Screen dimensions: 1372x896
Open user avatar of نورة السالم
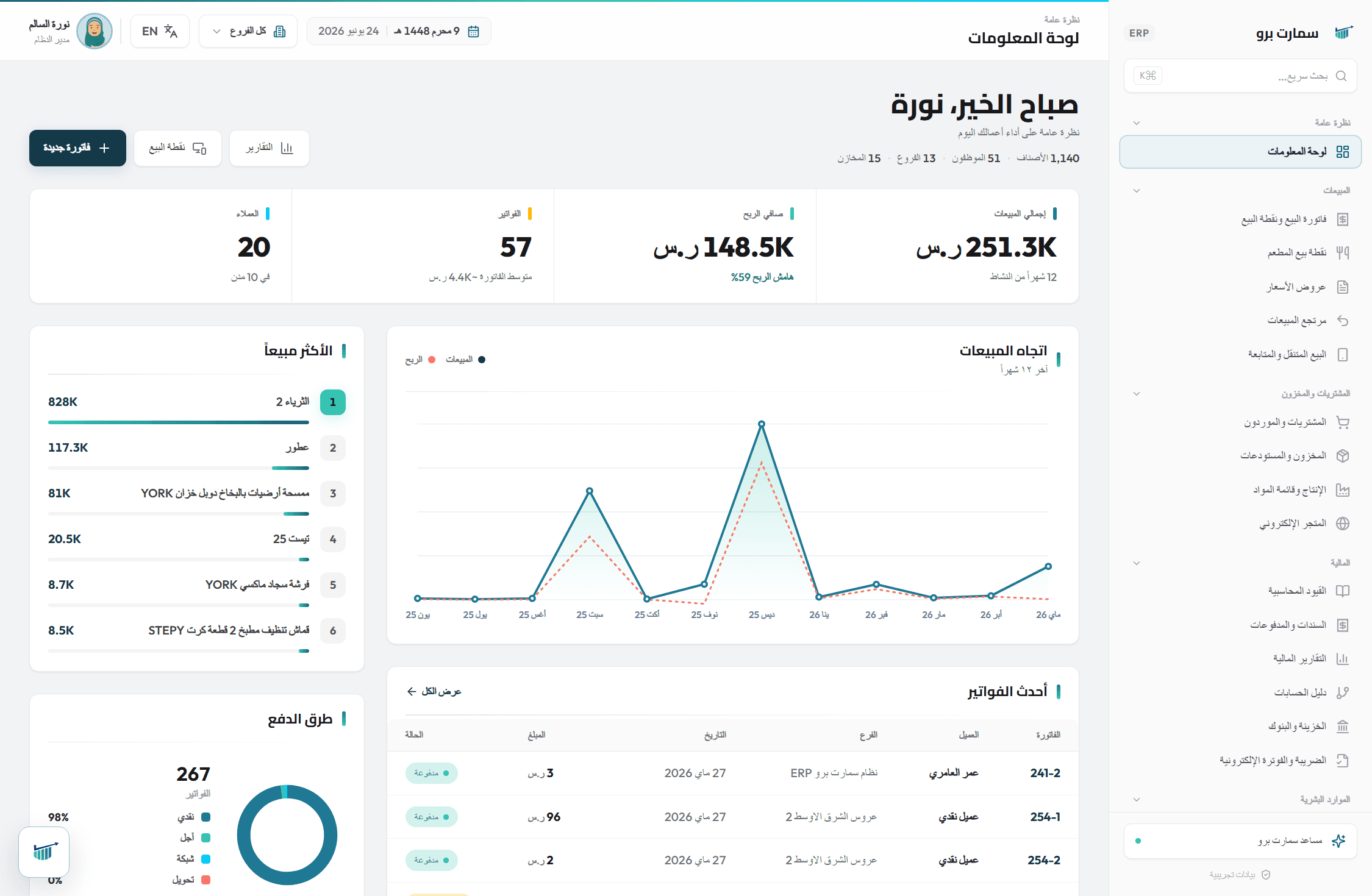95,31
